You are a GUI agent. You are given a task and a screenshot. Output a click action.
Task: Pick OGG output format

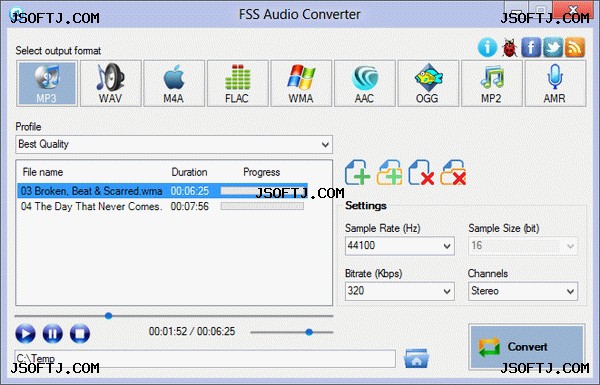428,83
